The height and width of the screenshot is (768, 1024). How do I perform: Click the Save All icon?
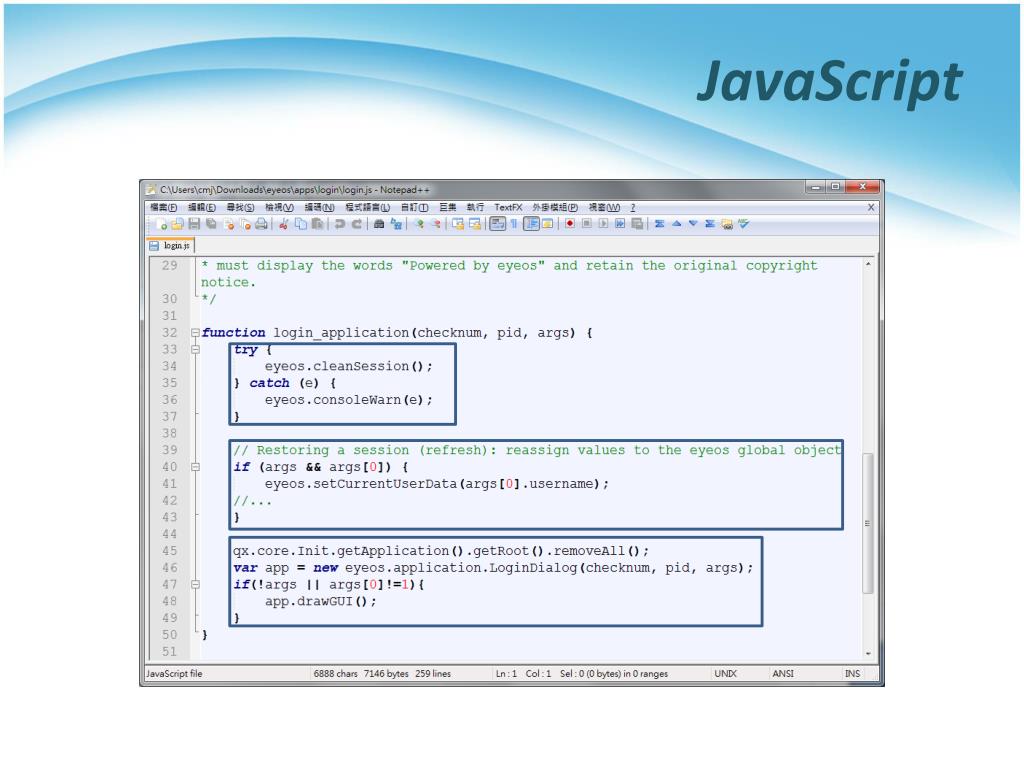[211, 224]
